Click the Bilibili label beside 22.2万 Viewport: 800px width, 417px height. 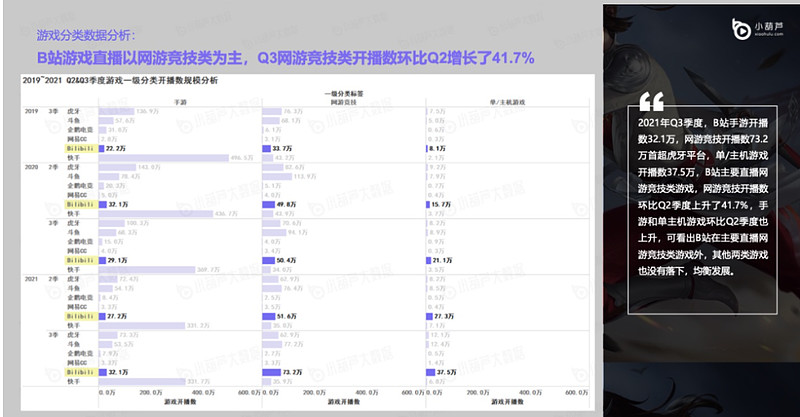(x=81, y=149)
